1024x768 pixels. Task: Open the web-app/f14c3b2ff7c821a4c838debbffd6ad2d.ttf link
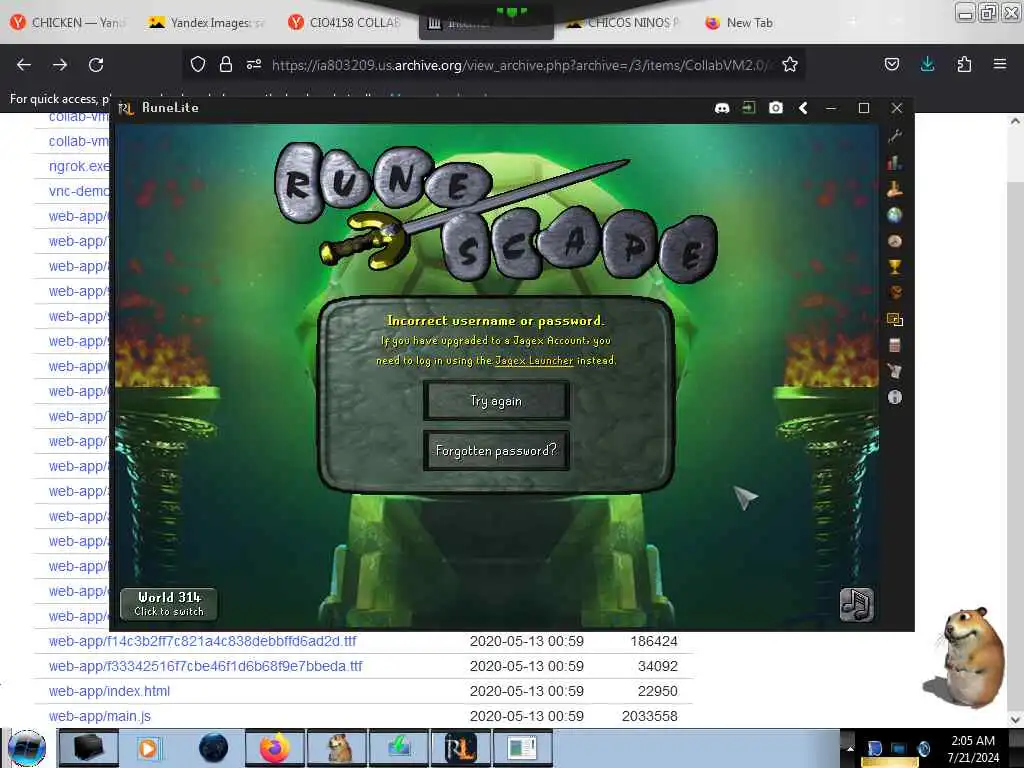pyautogui.click(x=202, y=641)
